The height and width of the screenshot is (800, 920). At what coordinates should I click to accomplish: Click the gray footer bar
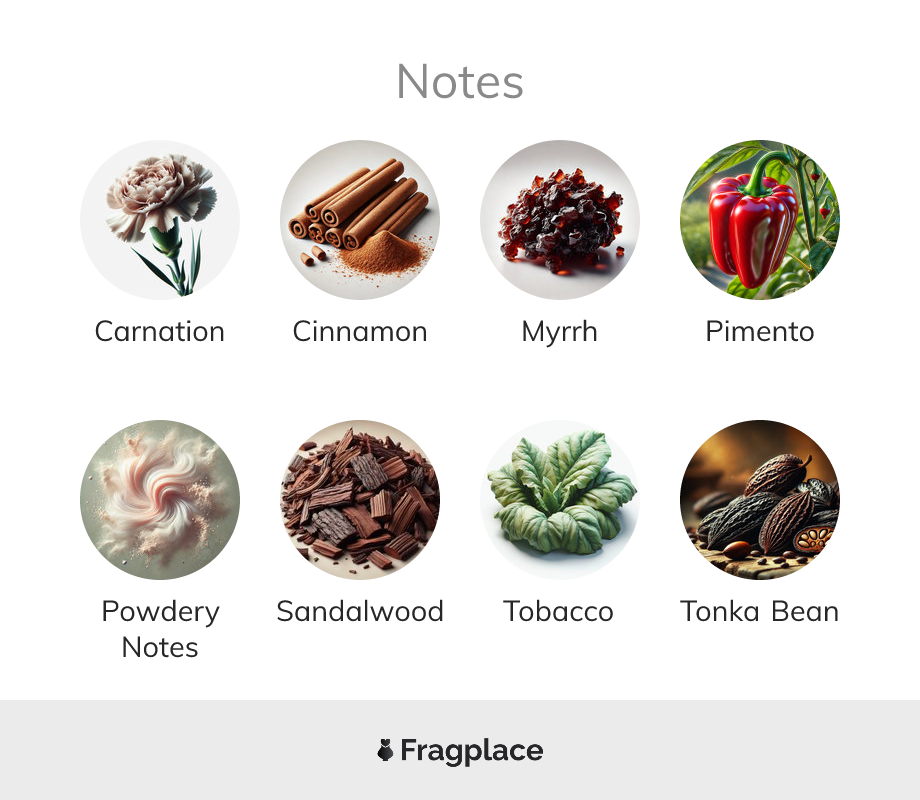[460, 750]
